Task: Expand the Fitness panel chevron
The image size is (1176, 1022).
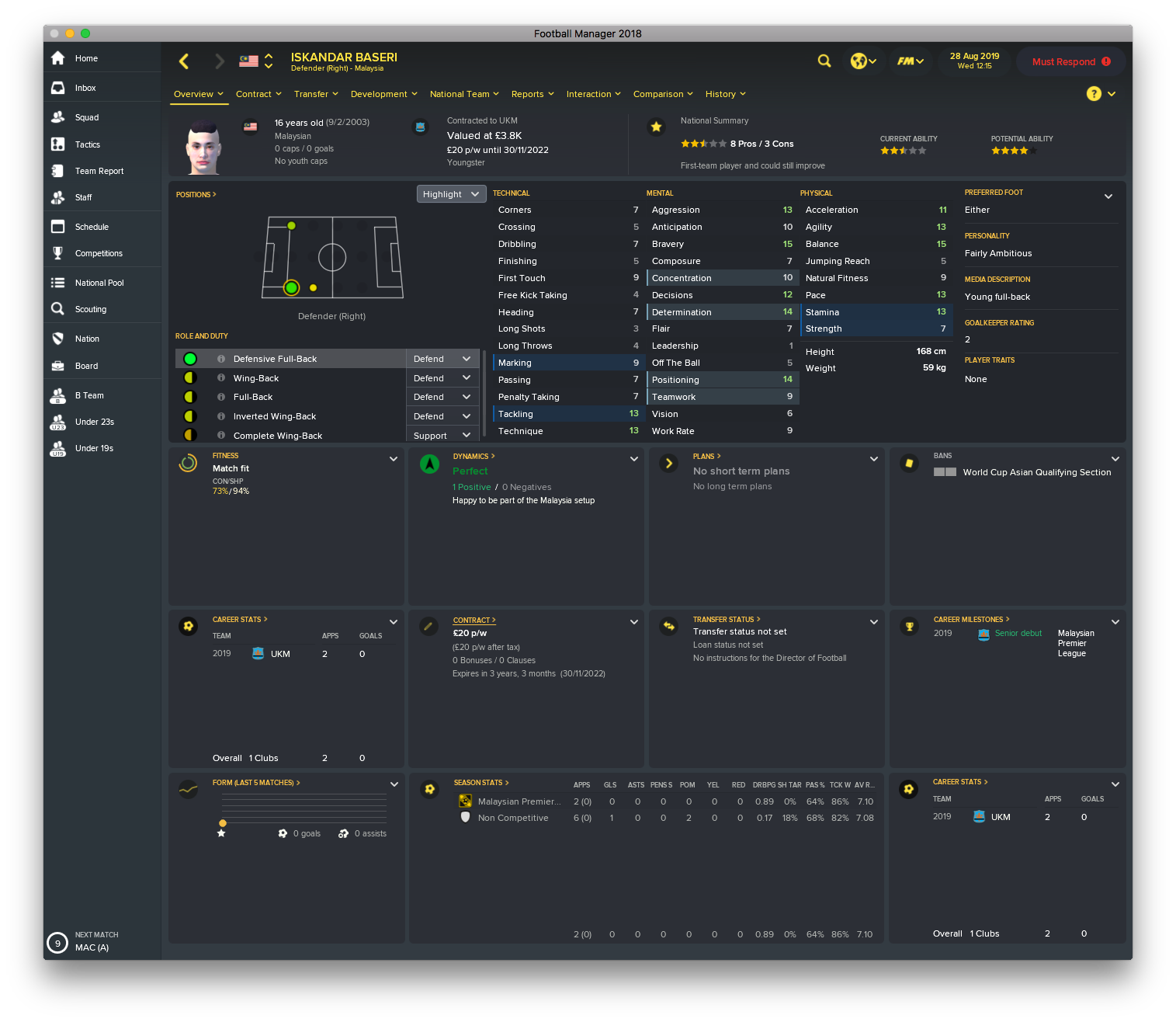Action: 394,459
